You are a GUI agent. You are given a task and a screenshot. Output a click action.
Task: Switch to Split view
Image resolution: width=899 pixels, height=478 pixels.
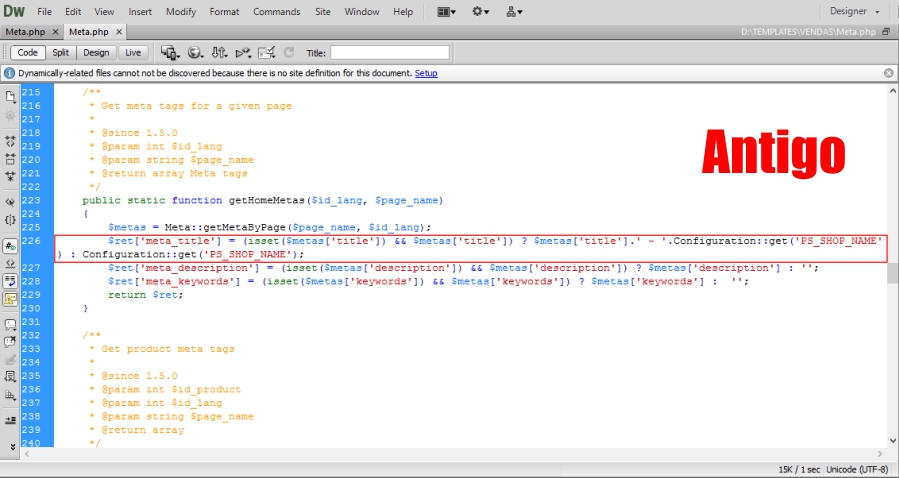(60, 52)
